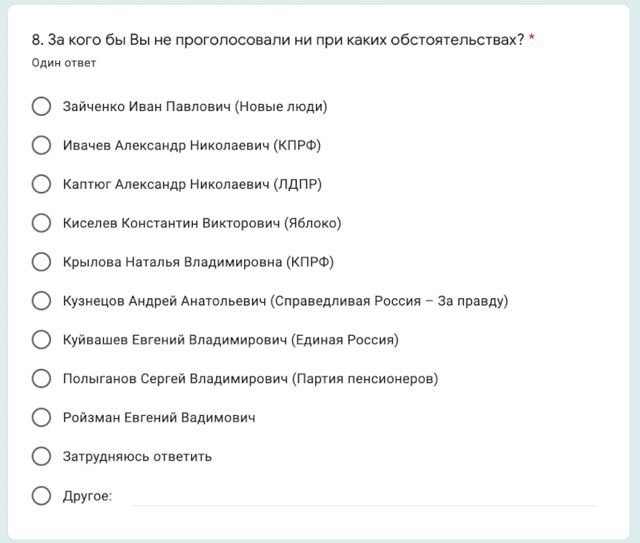Click the Затрудняюсь ответить label text
This screenshot has width=640, height=543.
click(x=137, y=456)
